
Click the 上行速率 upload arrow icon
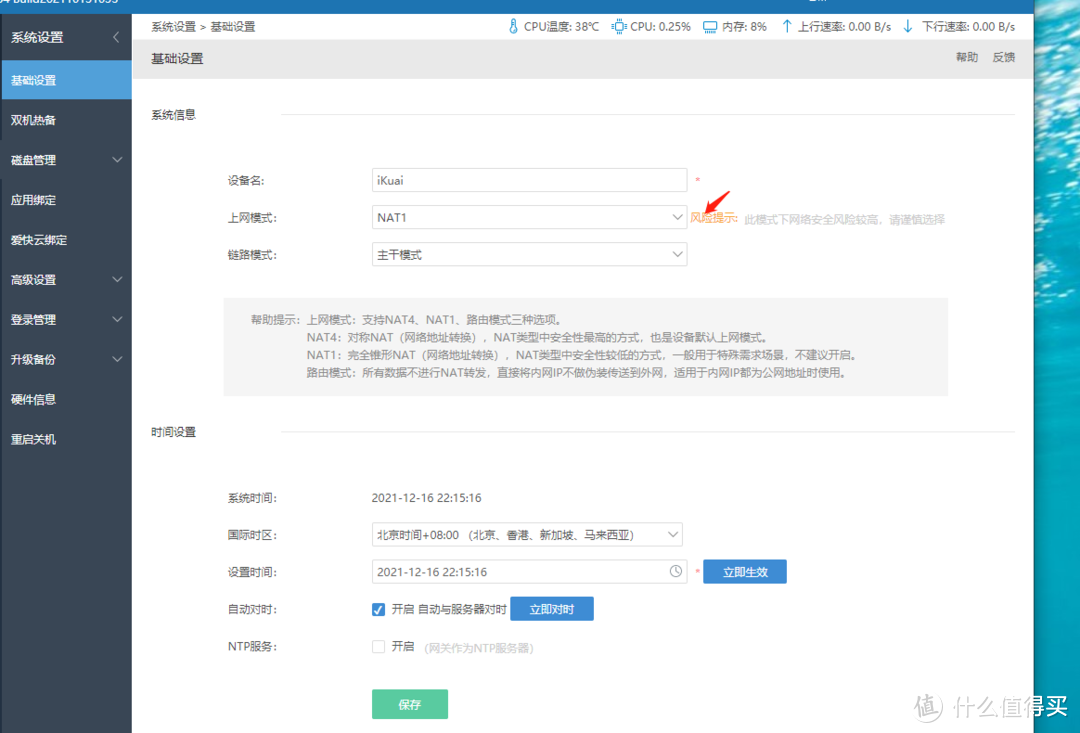click(x=786, y=27)
